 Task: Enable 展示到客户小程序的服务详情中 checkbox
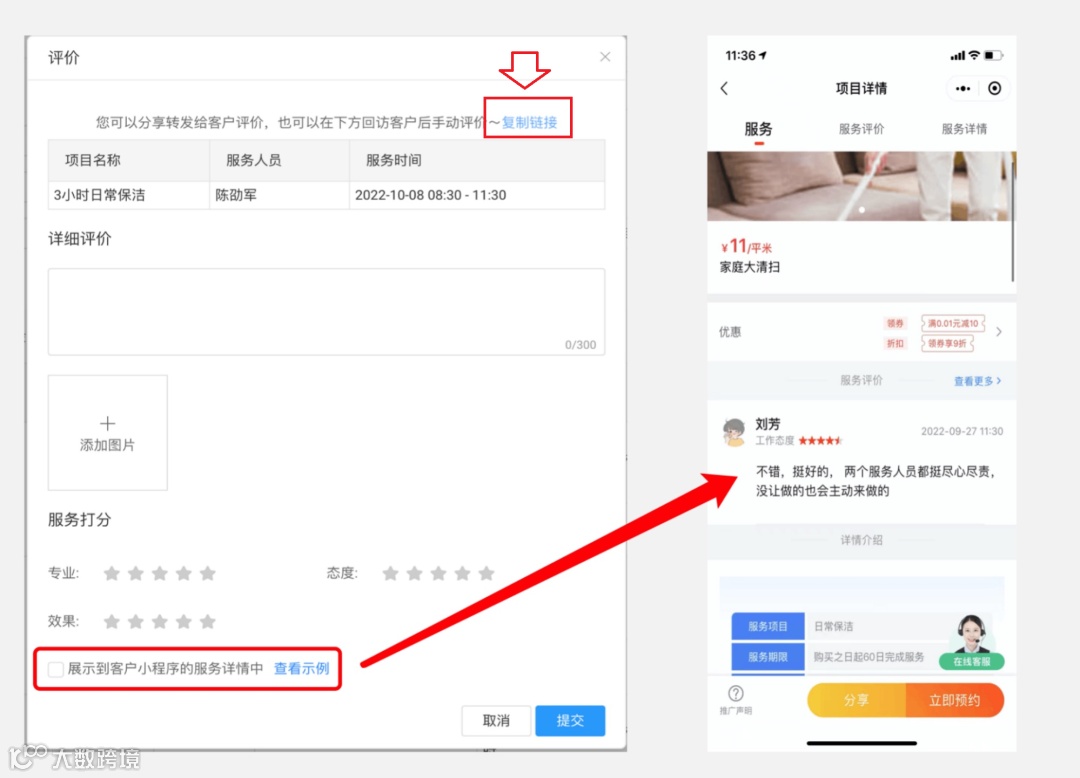(56, 669)
